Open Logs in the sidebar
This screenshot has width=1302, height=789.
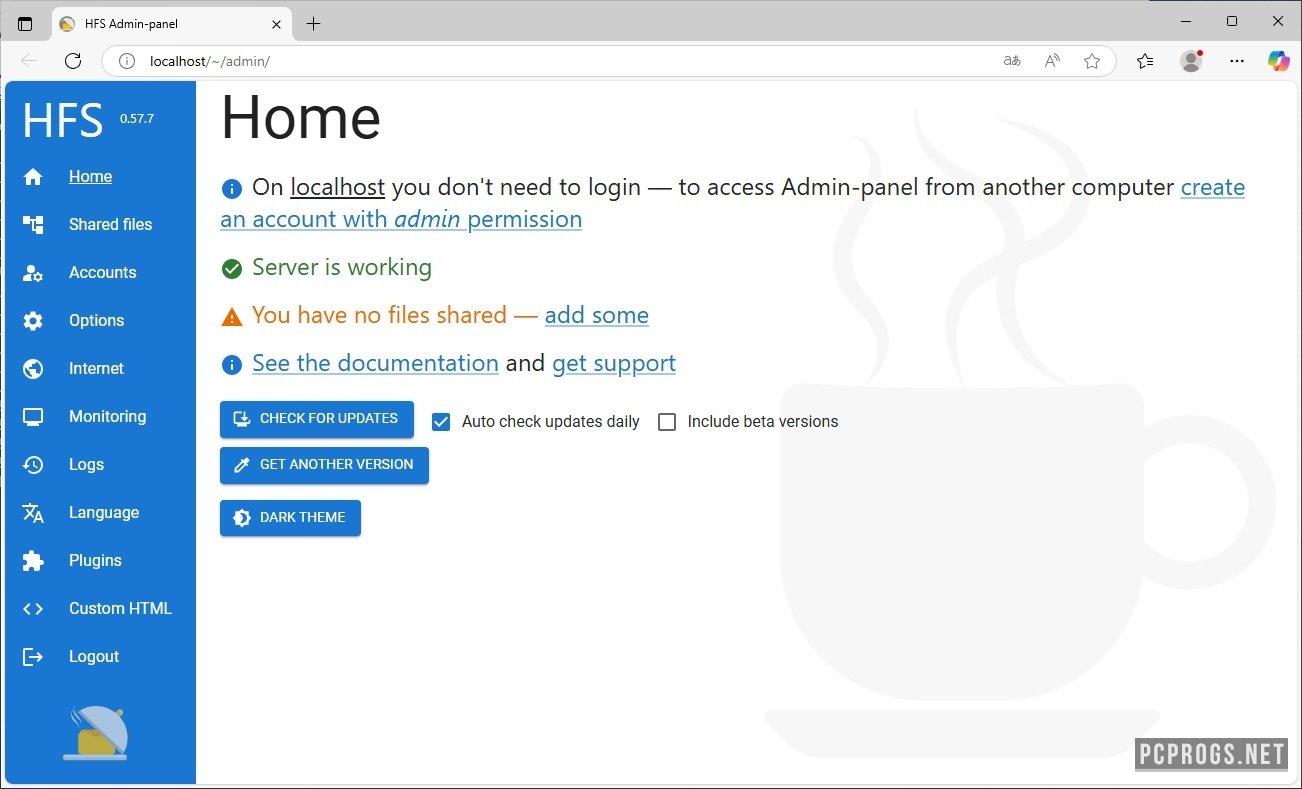tap(86, 465)
